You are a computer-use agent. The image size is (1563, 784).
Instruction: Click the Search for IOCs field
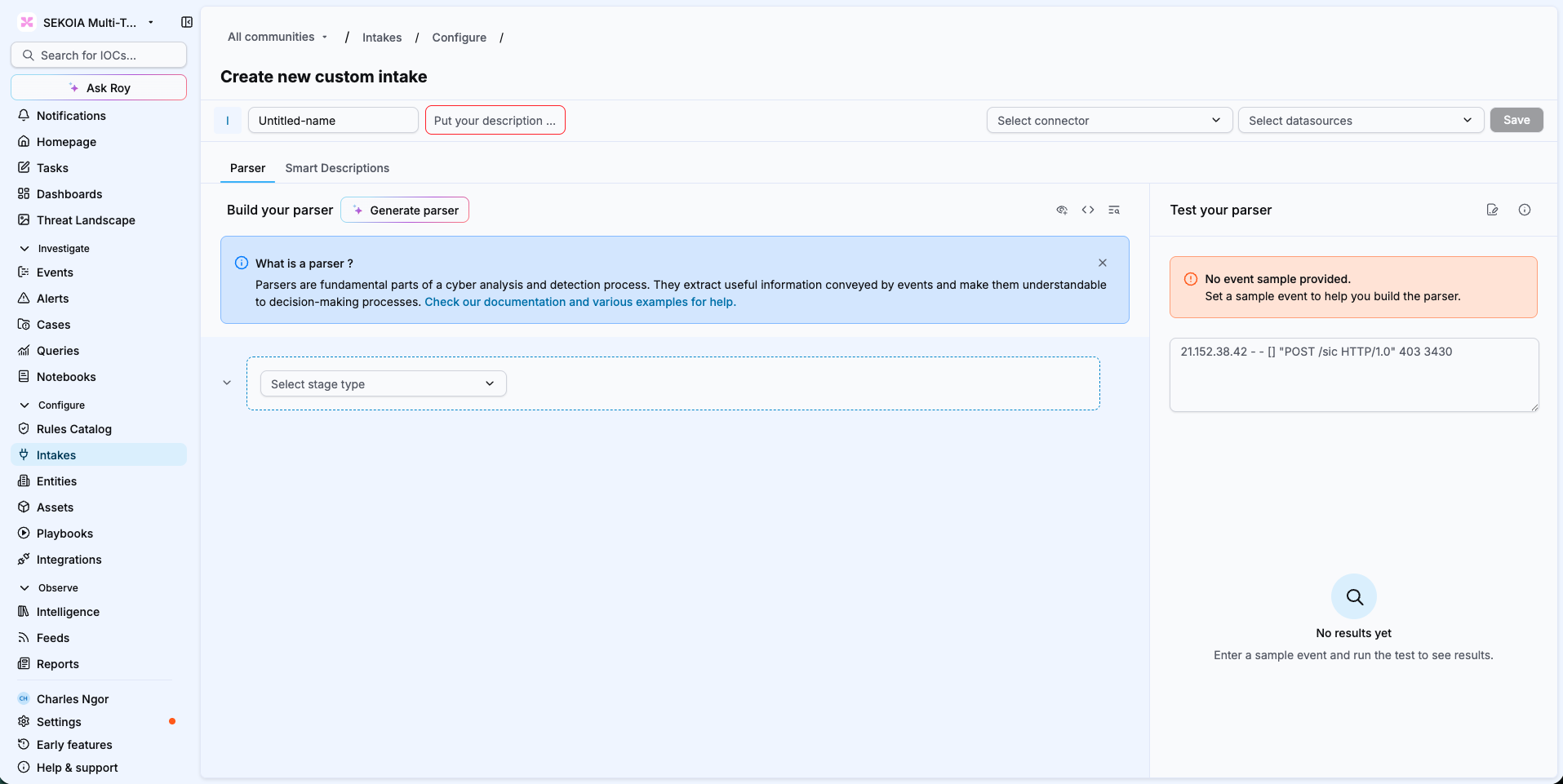pos(99,55)
